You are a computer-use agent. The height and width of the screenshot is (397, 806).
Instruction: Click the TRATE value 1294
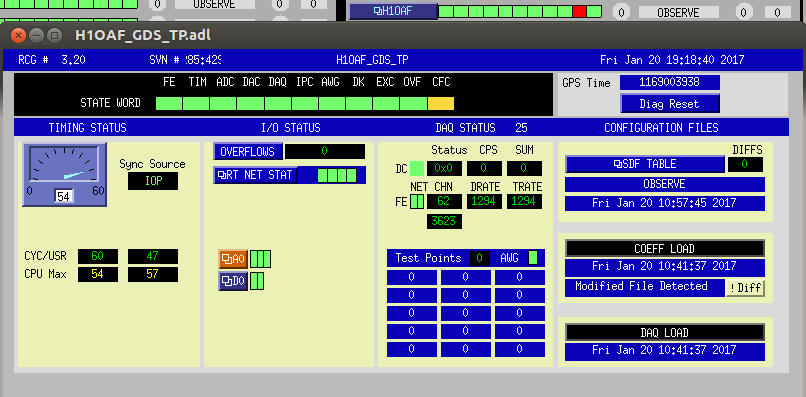point(524,201)
